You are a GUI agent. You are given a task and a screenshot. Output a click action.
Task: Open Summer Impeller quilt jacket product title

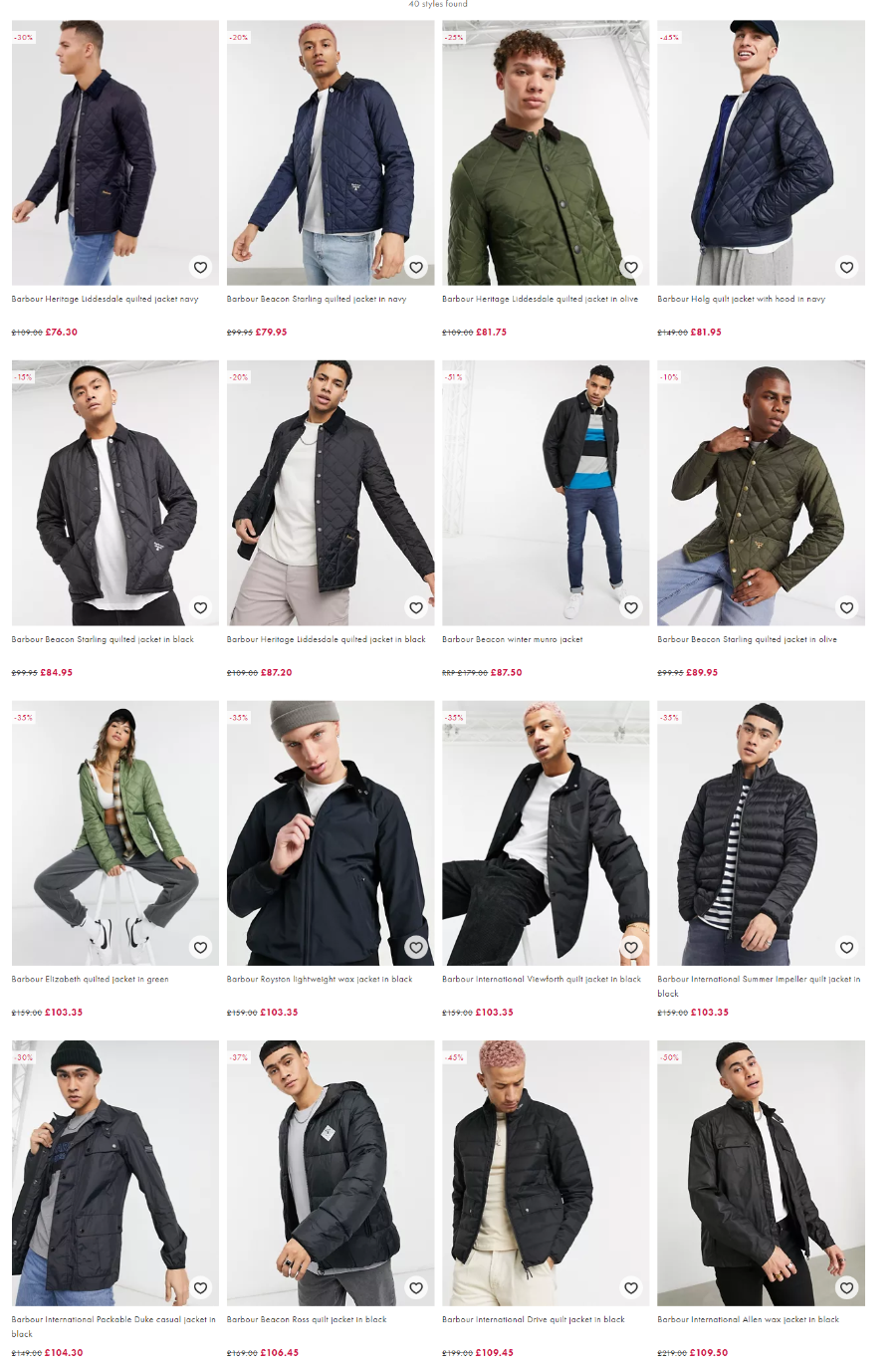pos(759,986)
